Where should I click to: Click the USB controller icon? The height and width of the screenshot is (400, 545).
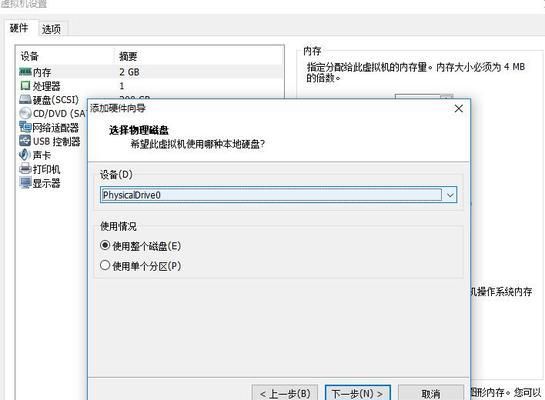click(x=25, y=141)
